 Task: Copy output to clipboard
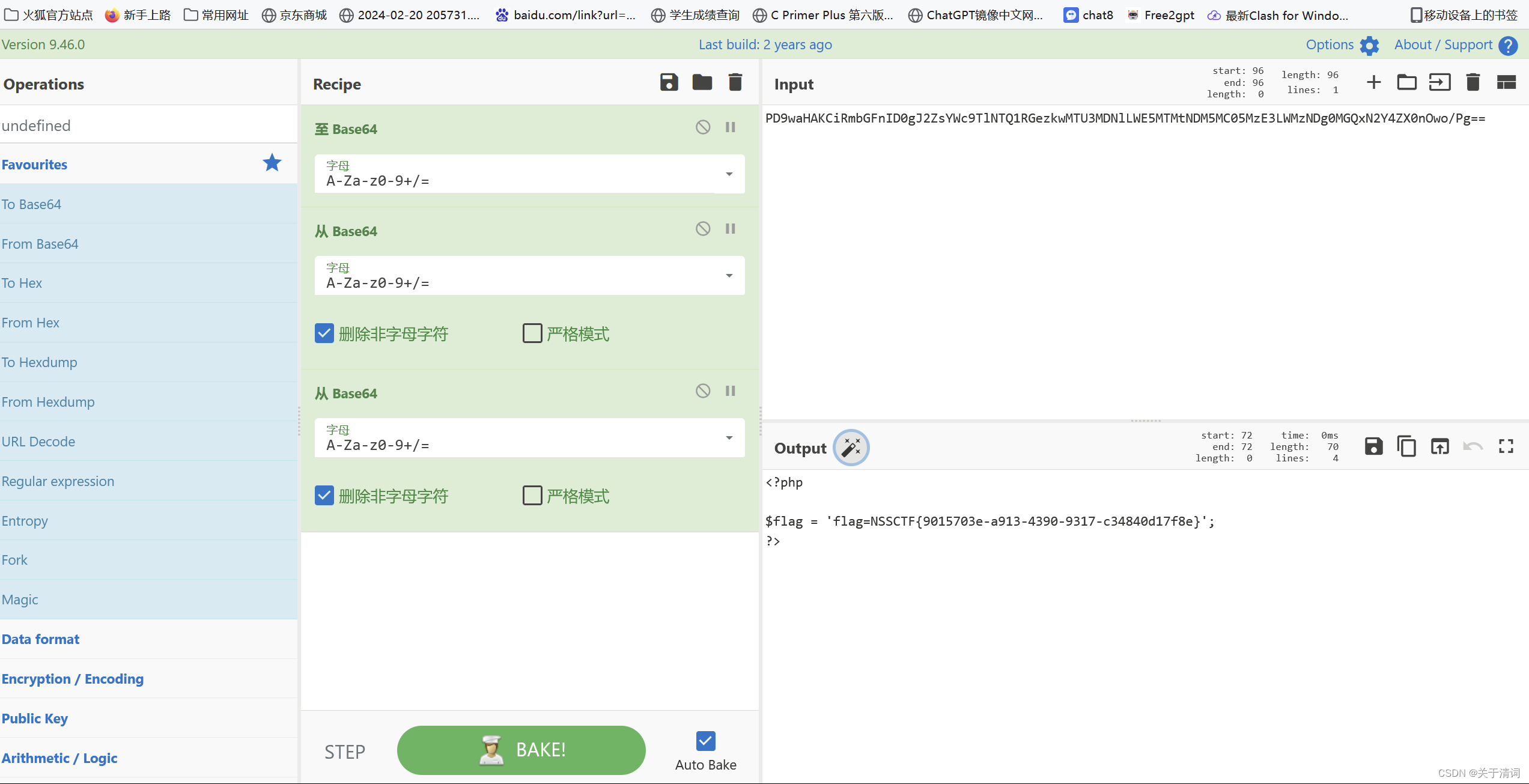(1406, 446)
